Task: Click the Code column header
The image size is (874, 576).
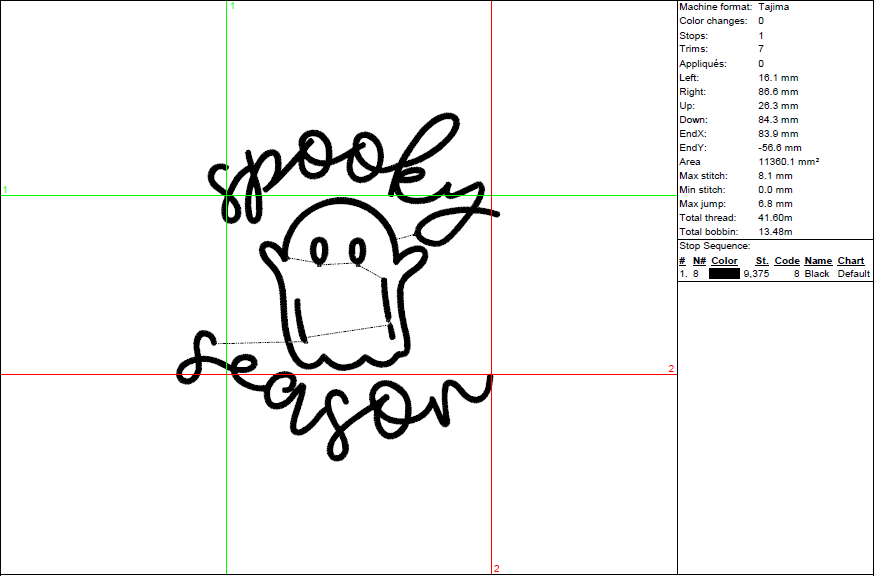Action: (786, 261)
